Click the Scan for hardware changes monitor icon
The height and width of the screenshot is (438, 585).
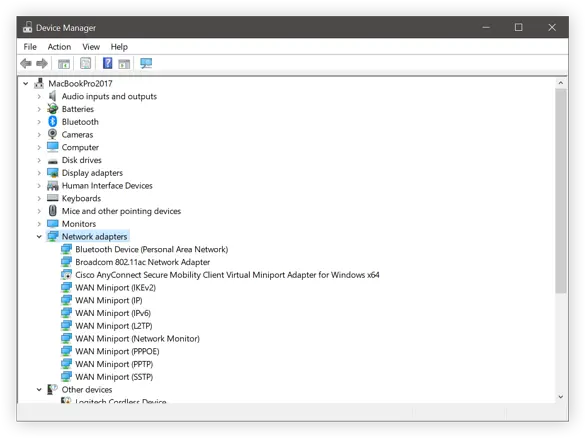coord(146,63)
